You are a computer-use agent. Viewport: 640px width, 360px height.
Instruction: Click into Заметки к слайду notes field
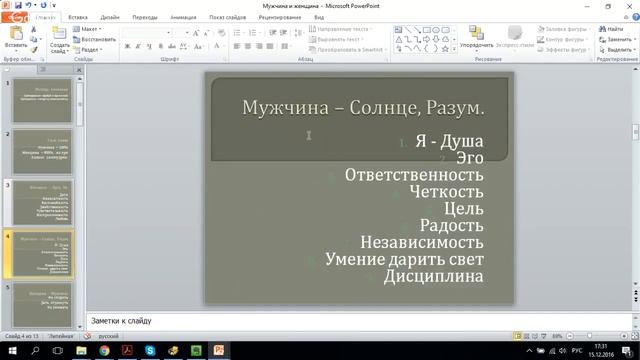(x=359, y=321)
